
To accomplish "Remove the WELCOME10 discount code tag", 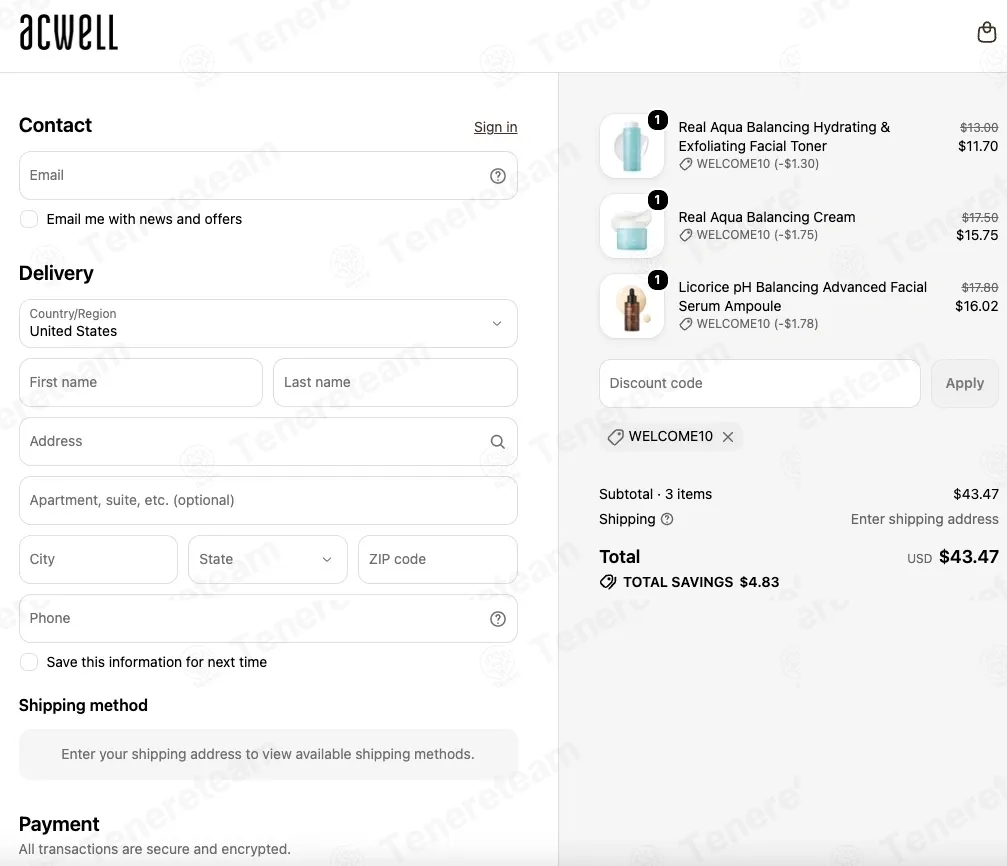I will click(x=728, y=437).
